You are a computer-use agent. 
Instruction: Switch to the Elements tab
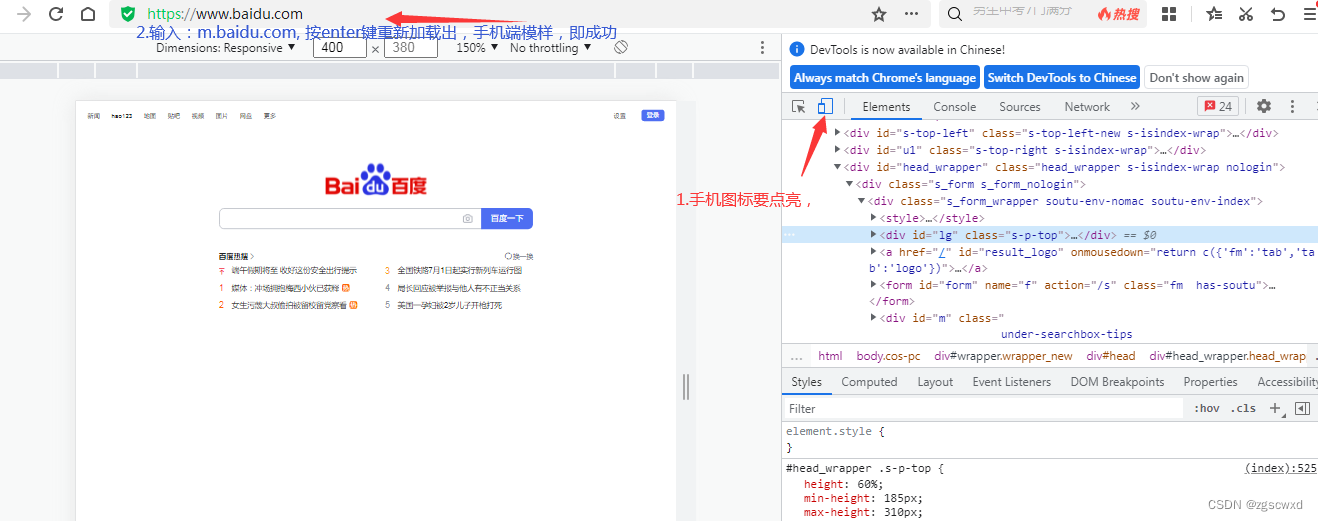[886, 107]
